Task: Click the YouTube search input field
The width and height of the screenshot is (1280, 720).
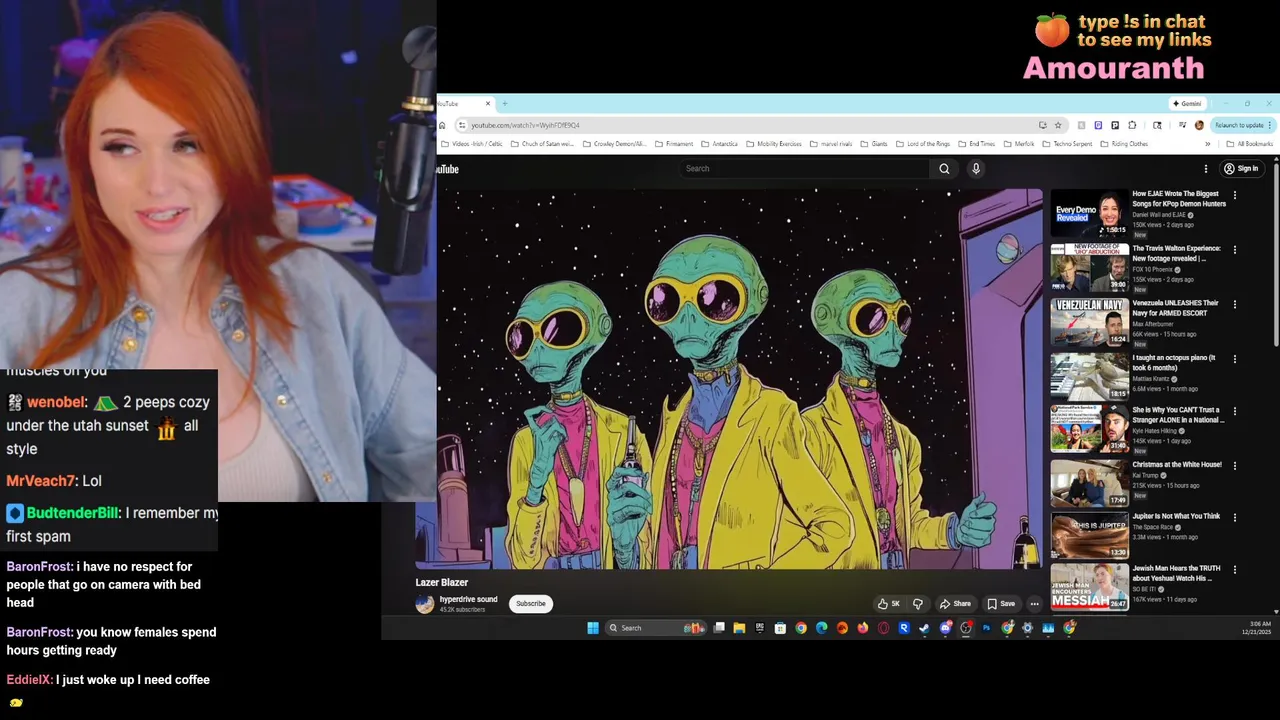Action: (805, 168)
